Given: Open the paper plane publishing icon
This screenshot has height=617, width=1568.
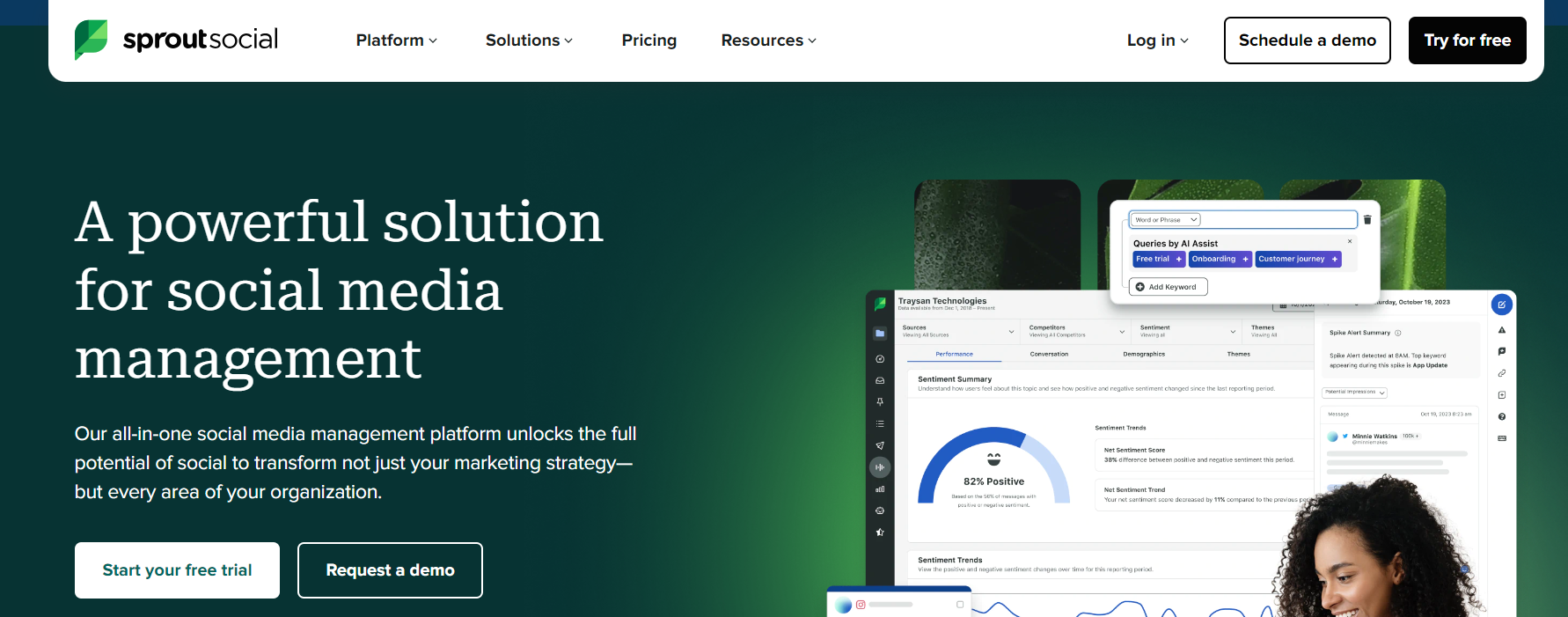Looking at the screenshot, I should coord(880,445).
